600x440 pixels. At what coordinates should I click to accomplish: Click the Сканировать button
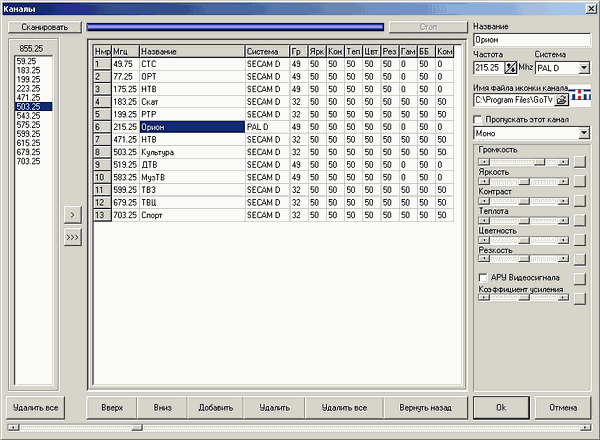tap(45, 27)
